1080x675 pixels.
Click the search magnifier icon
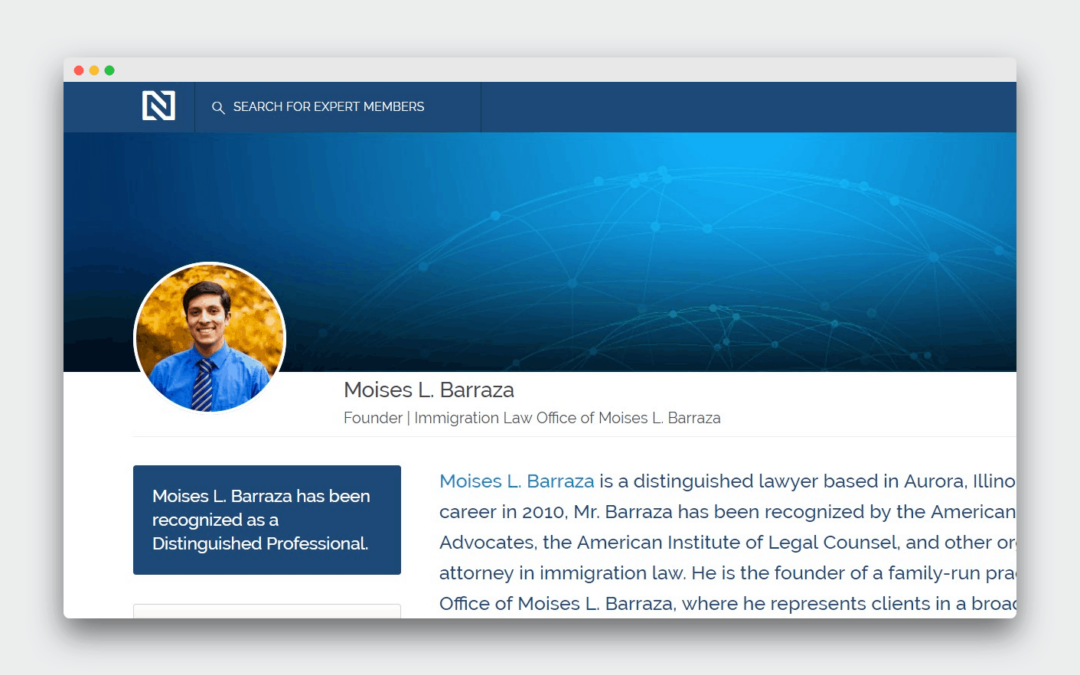tap(218, 107)
